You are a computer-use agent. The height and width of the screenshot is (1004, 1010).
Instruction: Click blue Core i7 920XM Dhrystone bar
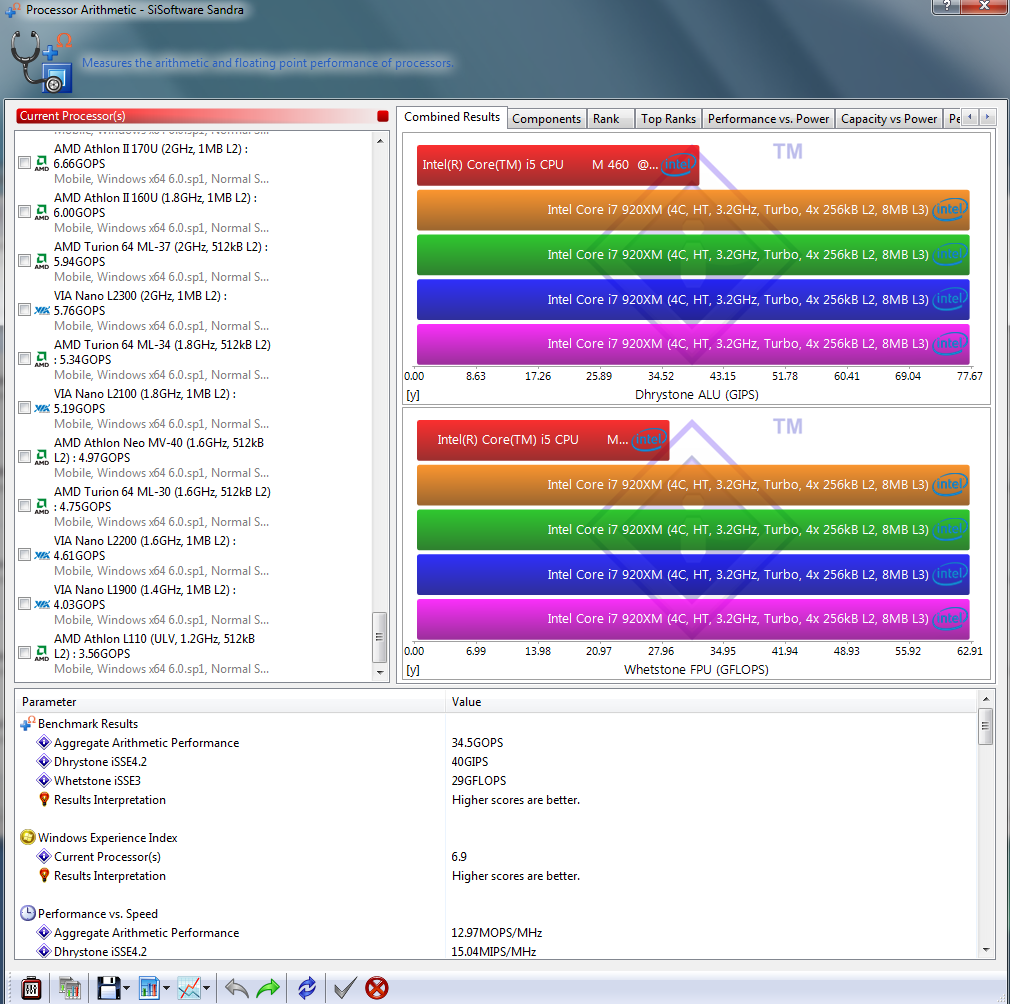tap(693, 299)
